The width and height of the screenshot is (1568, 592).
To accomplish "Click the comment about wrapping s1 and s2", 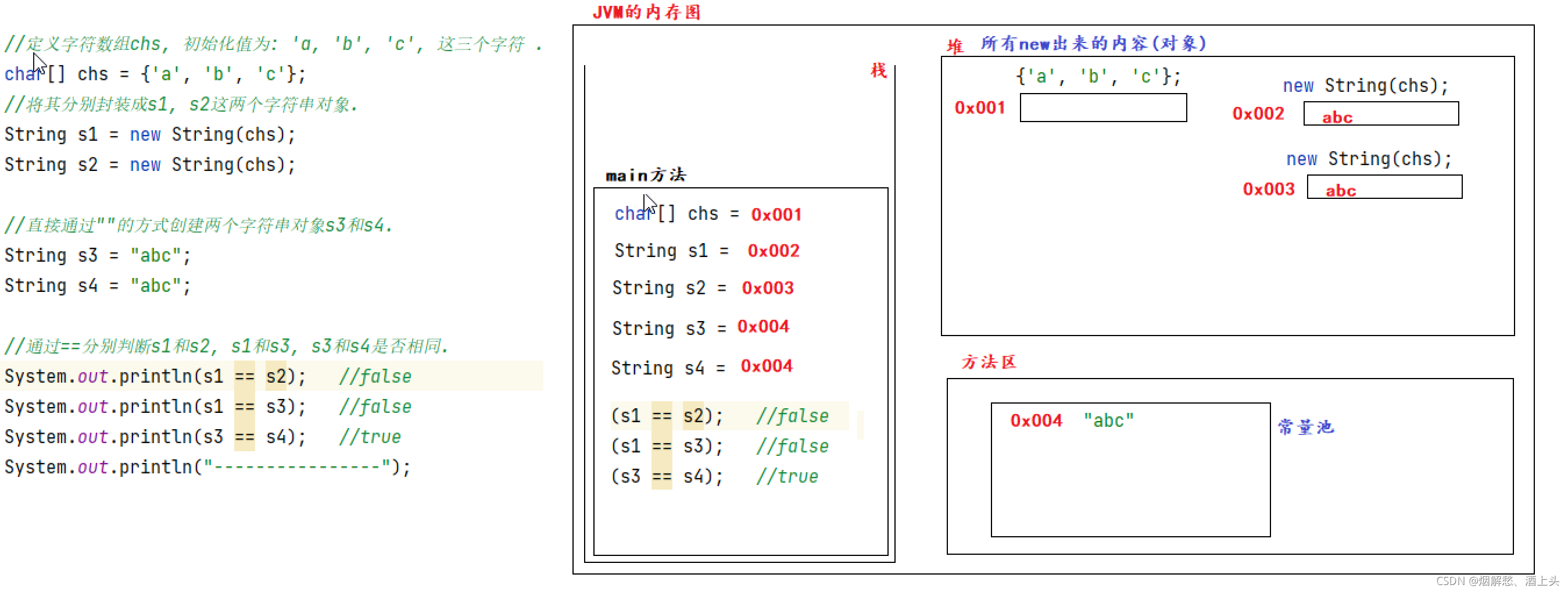I will coord(181,105).
